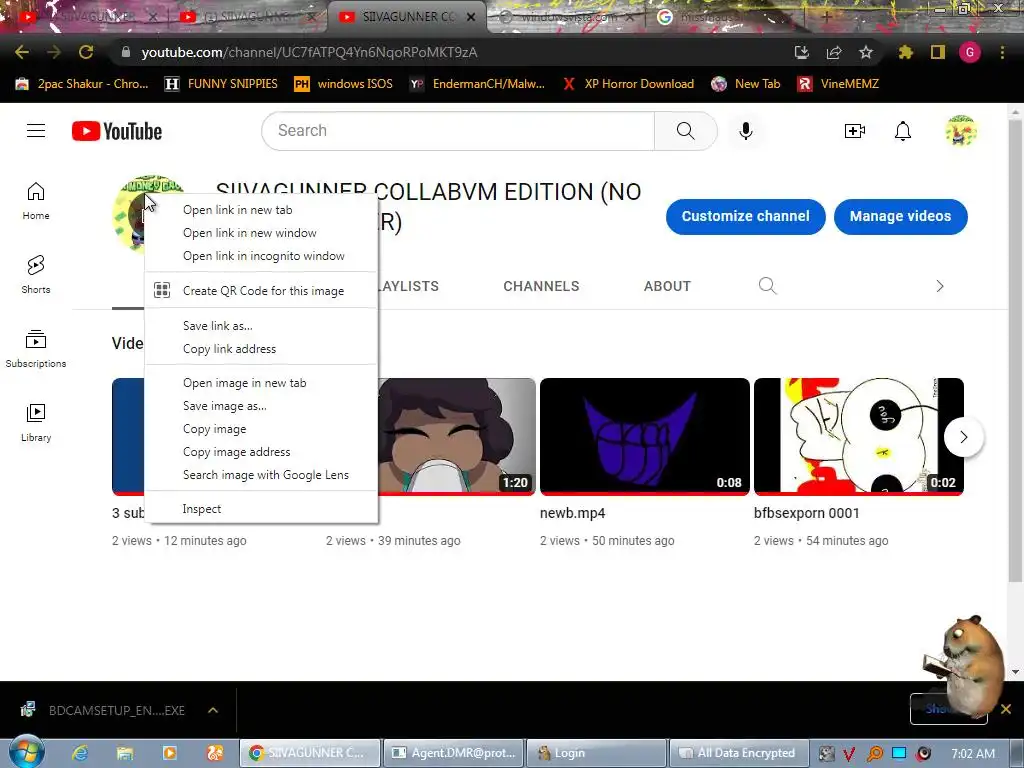Screen dimensions: 1024x768
Task: Open the bfbsexporn 0001 thumbnail
Action: [858, 436]
